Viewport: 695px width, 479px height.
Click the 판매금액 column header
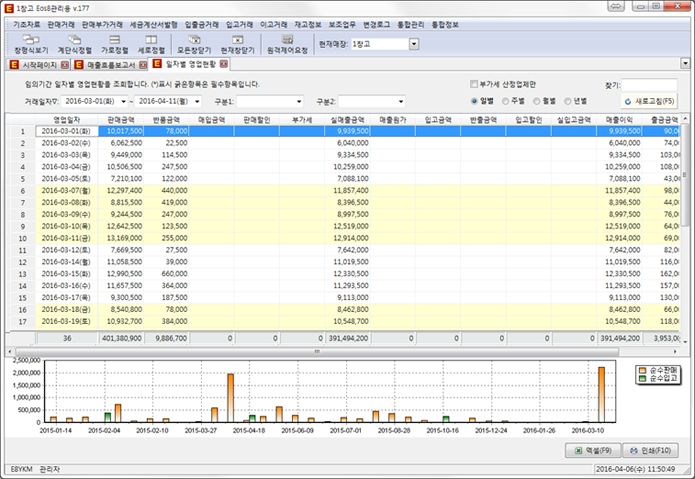121,120
